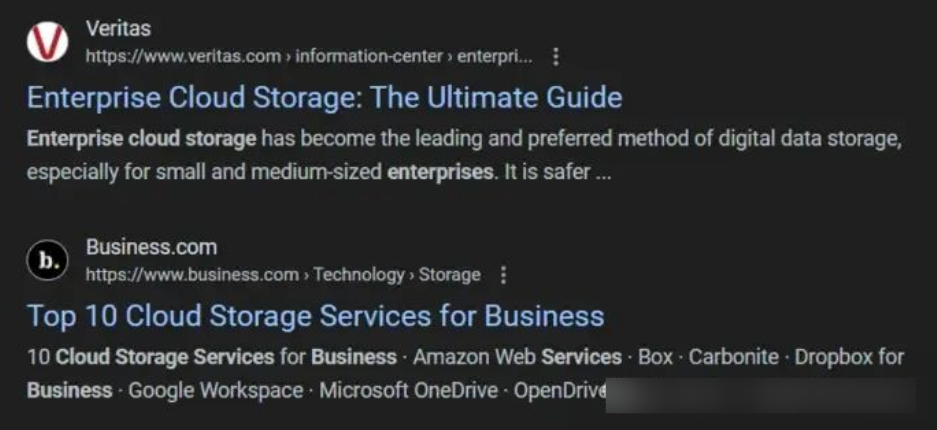937x430 pixels.
Task: Click Microsoft OneDrive in the snippet
Action: [x=409, y=391]
